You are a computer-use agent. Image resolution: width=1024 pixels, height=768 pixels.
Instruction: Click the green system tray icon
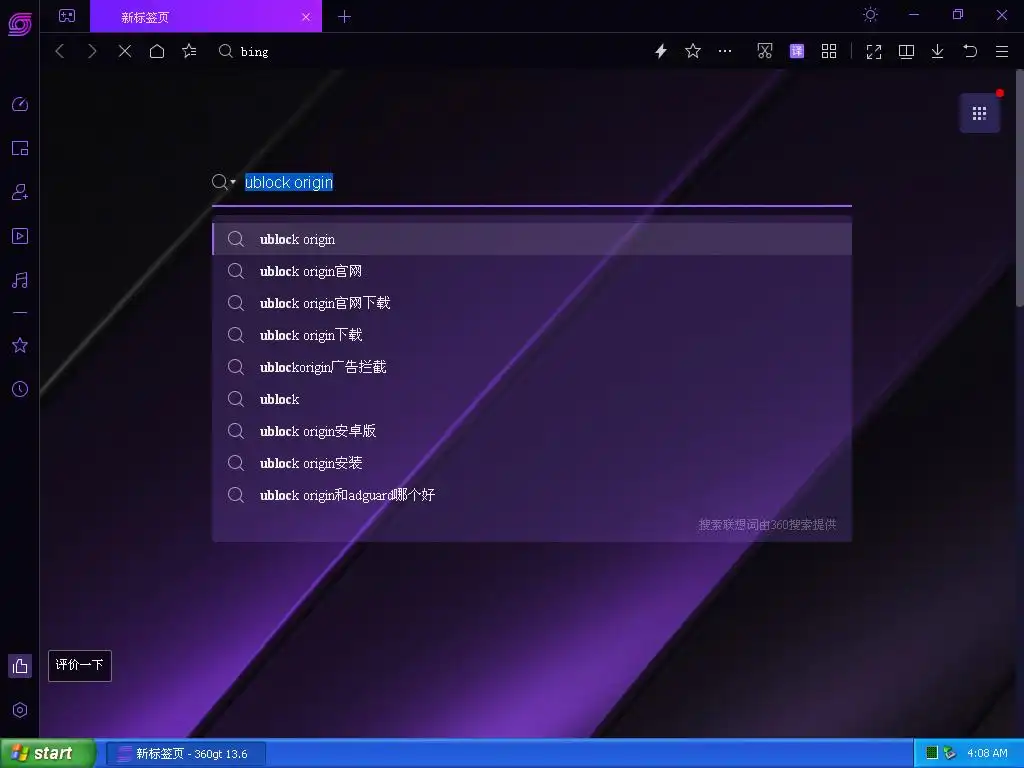click(932, 753)
